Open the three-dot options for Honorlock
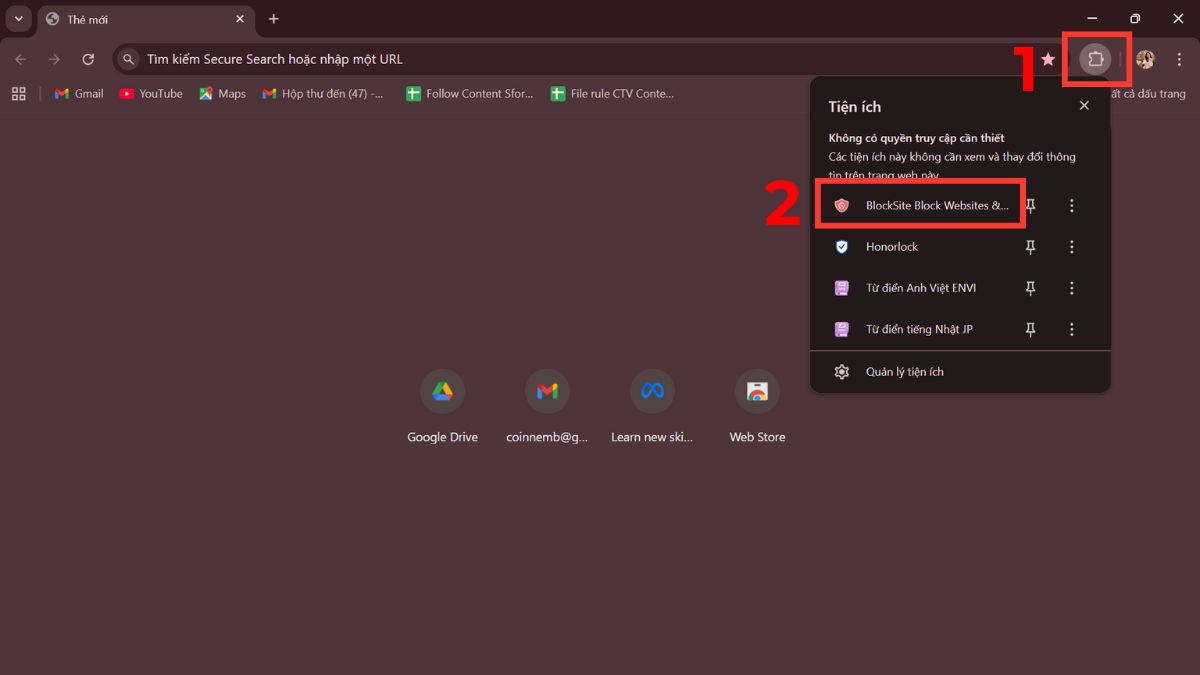This screenshot has height=675, width=1200. point(1072,246)
